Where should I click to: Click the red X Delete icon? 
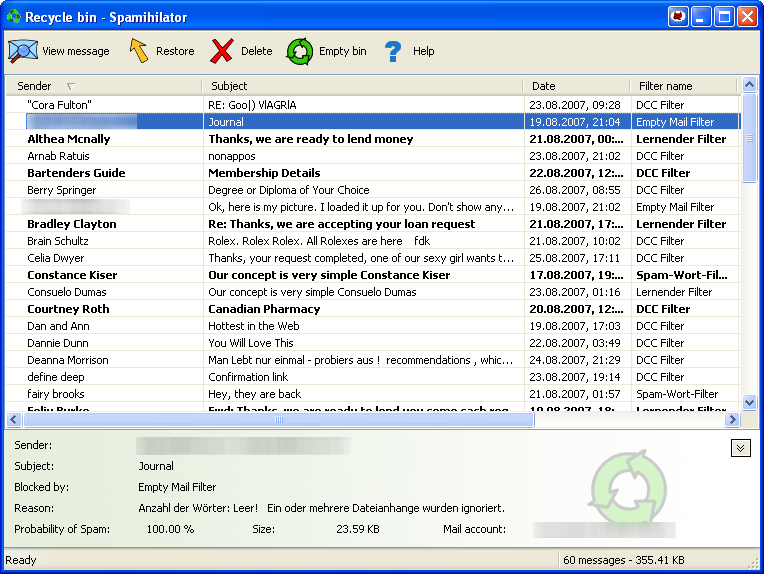tap(222, 51)
